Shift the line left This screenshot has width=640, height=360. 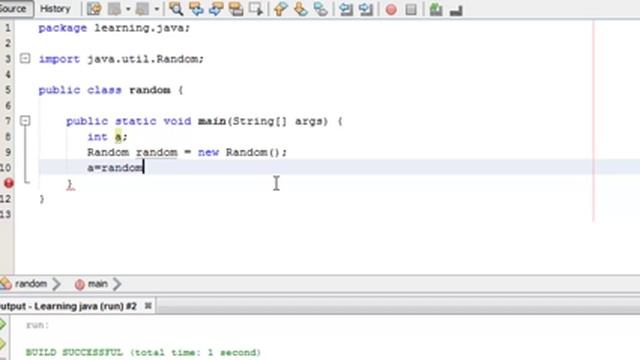click(346, 9)
